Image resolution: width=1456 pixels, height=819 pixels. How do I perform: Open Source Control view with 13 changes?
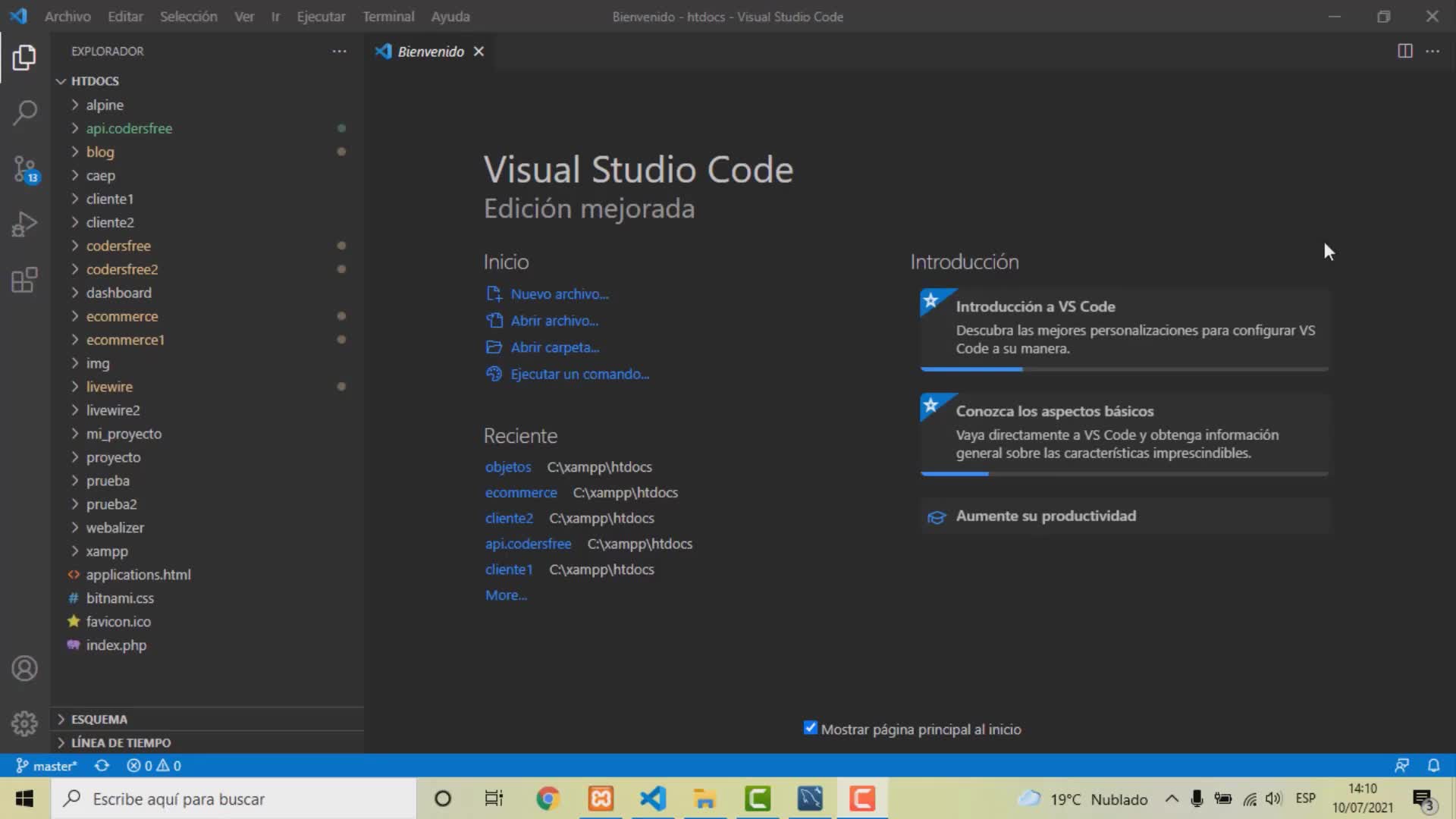[24, 169]
